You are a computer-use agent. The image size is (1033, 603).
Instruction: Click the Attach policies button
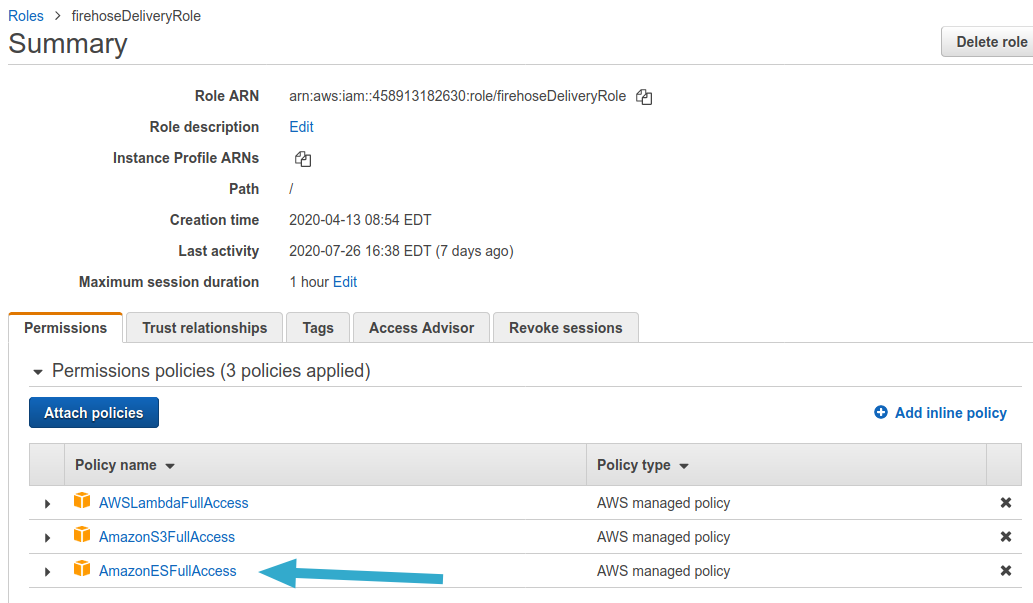(x=94, y=413)
